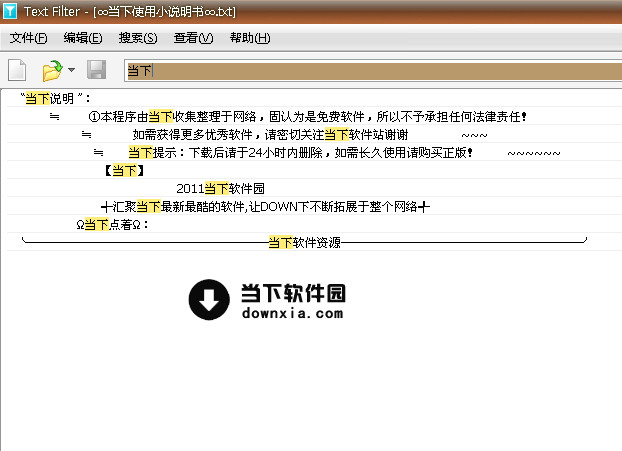Select the line 2011当下软件园
The height and width of the screenshot is (451, 622).
pos(315,188)
